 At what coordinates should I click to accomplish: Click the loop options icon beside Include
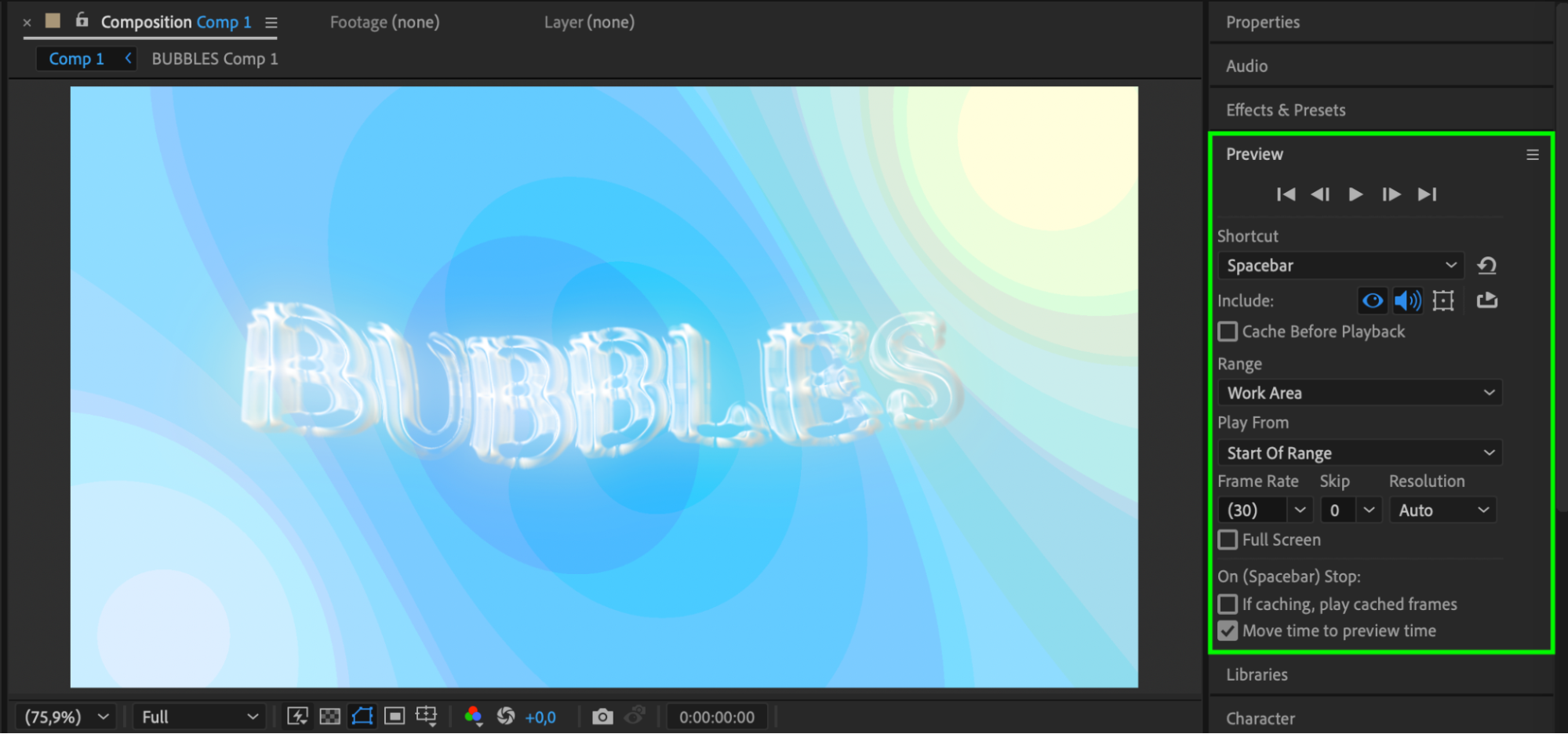tap(1487, 300)
